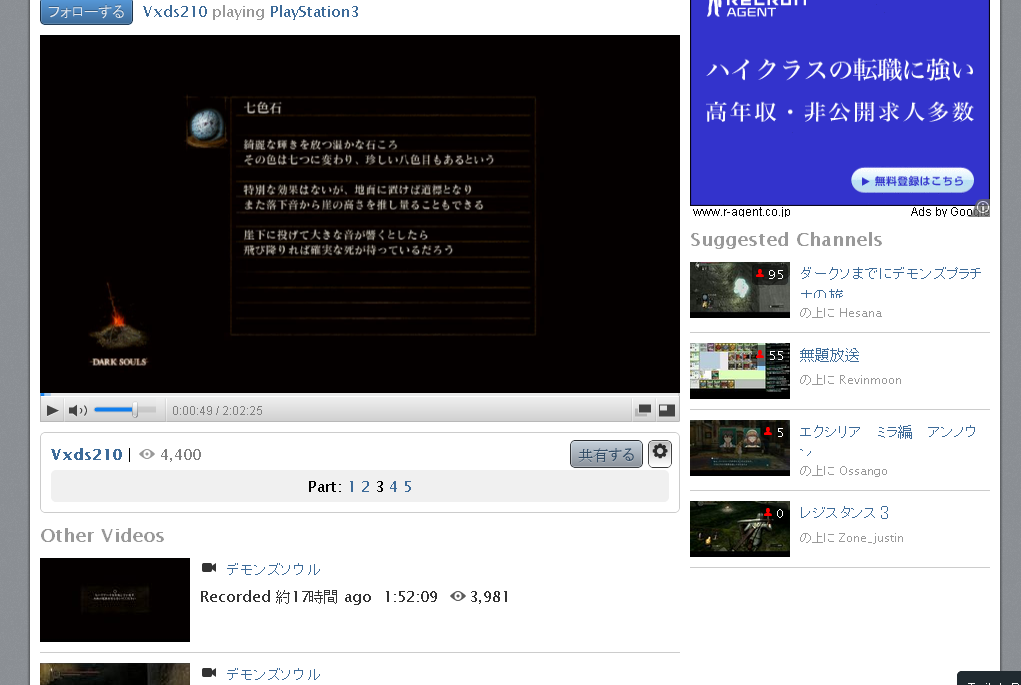
Task: Click the 共有する share button
Action: click(x=606, y=454)
